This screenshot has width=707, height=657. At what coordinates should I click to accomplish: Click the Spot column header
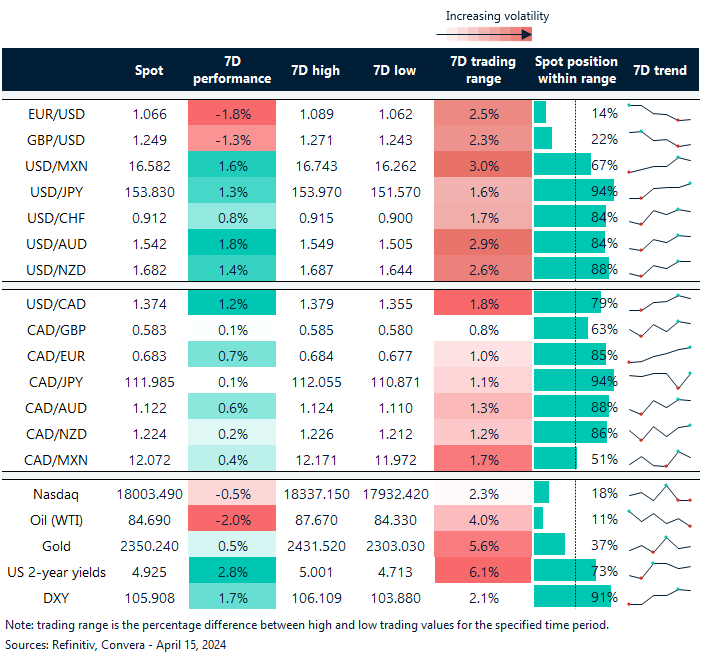[x=149, y=70]
